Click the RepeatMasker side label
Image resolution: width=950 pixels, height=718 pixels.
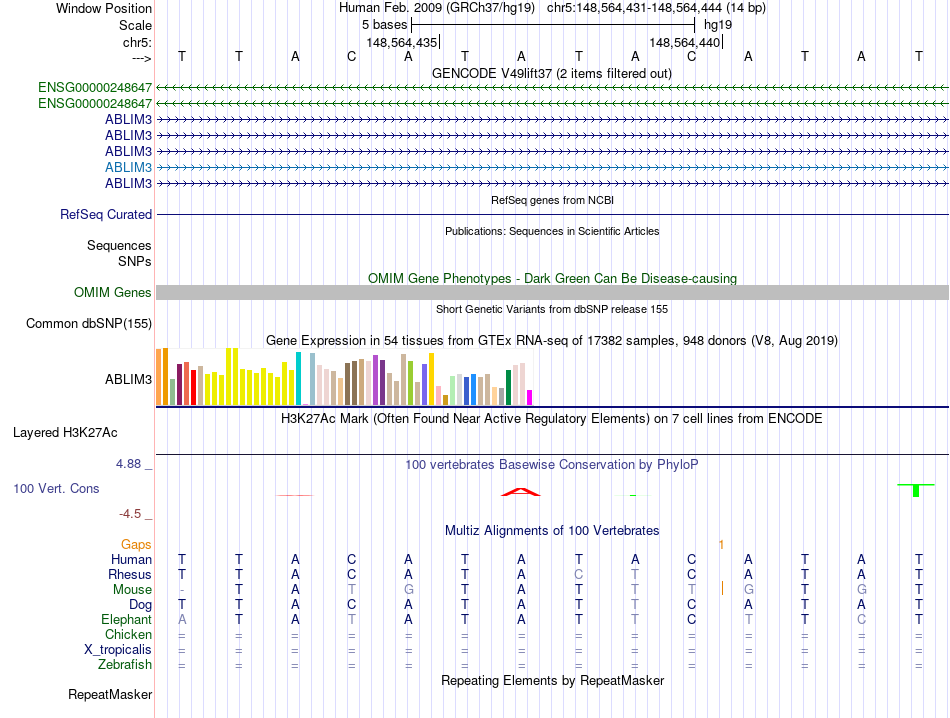(x=110, y=694)
